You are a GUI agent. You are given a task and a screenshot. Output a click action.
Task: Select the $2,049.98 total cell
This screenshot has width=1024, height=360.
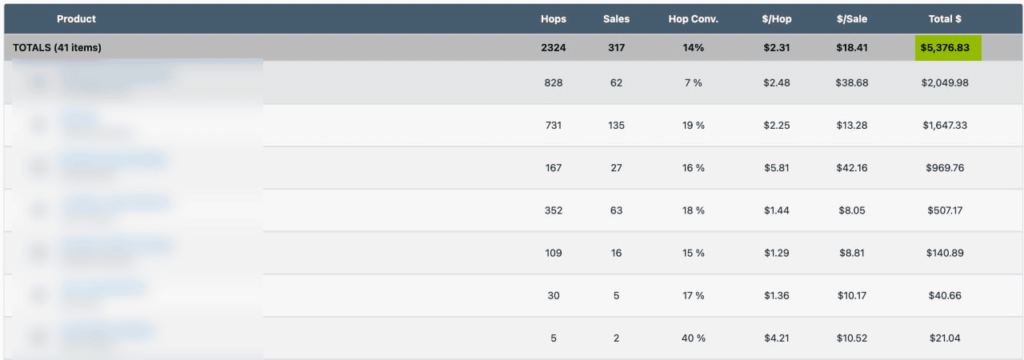pos(944,83)
